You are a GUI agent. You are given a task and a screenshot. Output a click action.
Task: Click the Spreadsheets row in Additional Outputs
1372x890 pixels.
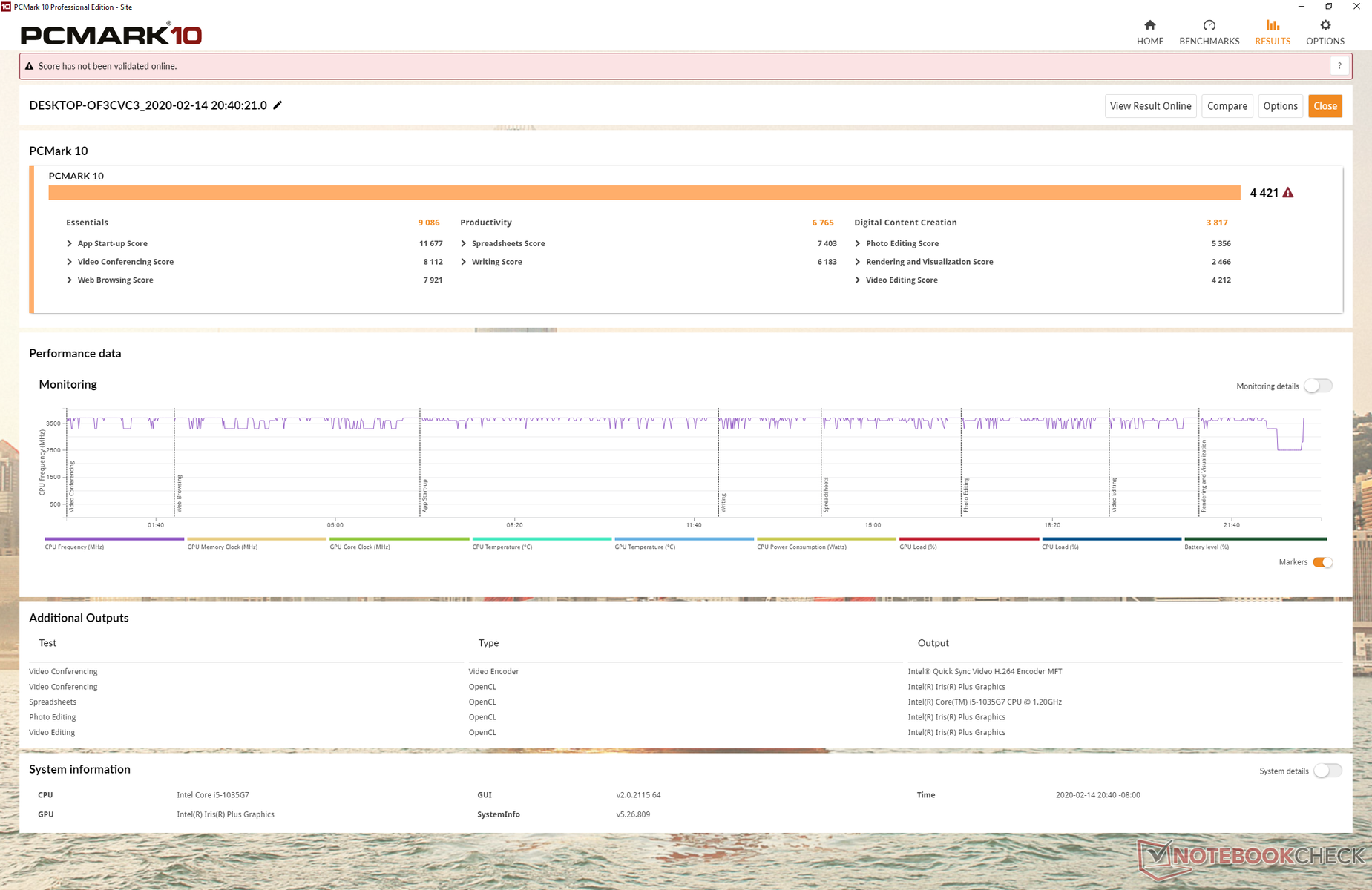click(x=686, y=702)
